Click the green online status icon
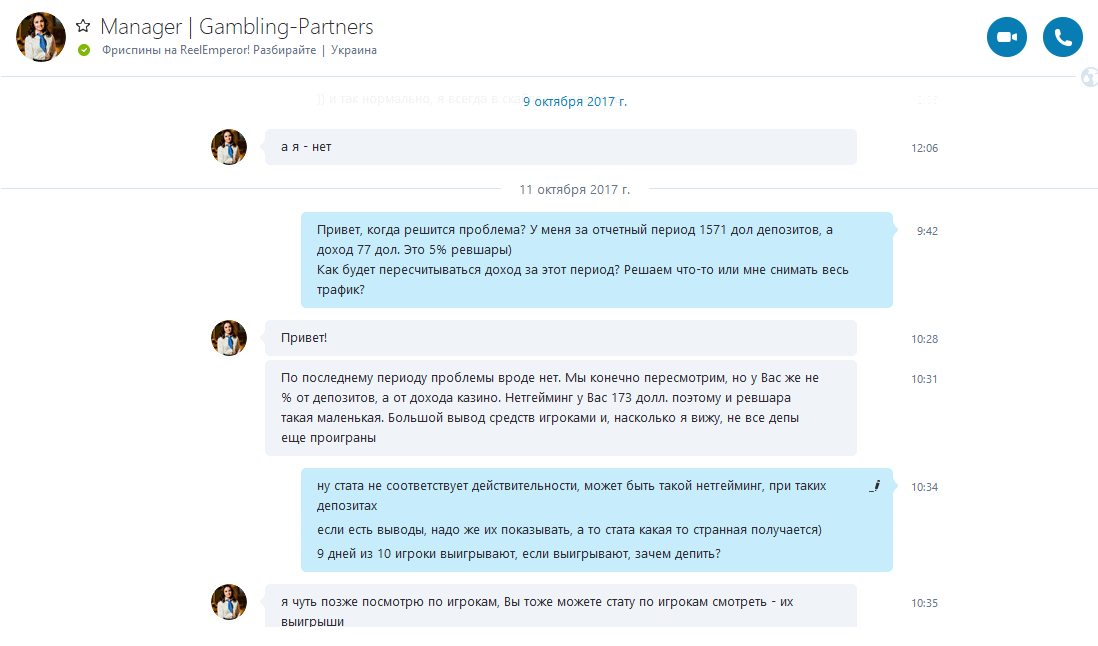 (x=84, y=50)
